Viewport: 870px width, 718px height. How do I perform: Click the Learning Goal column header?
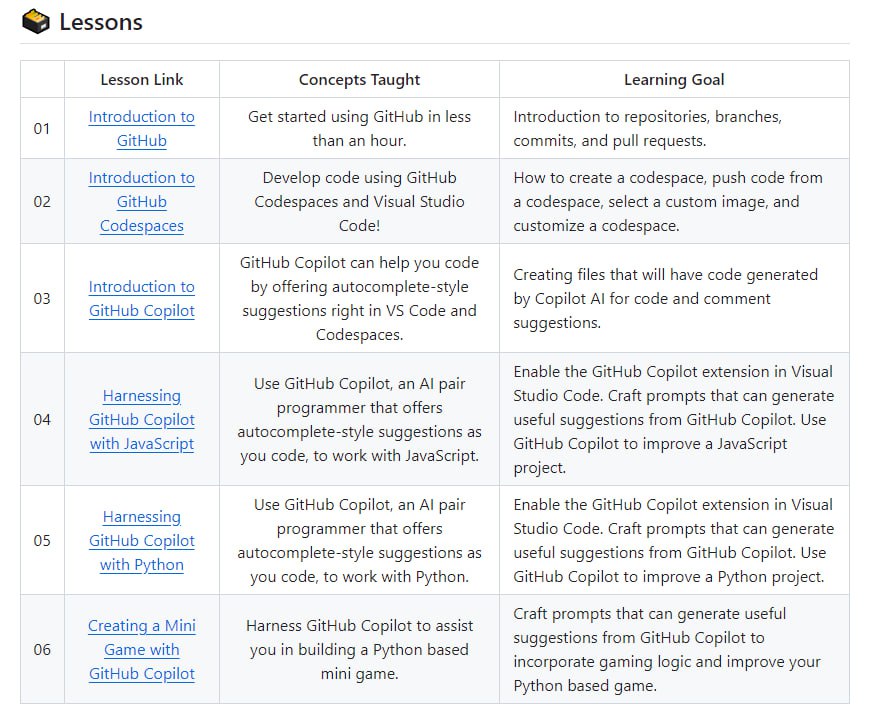pos(674,79)
